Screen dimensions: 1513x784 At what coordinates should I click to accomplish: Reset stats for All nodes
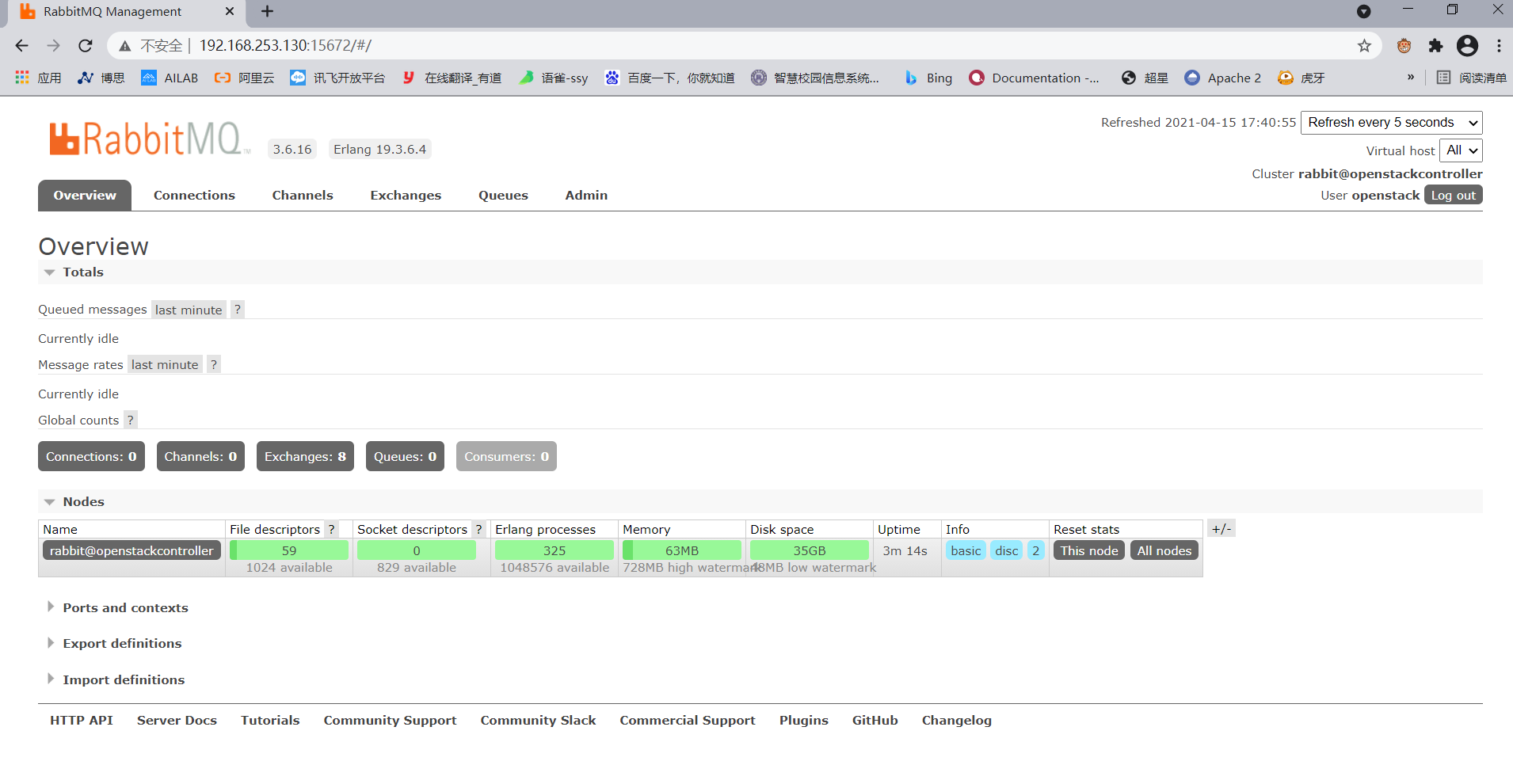(1164, 550)
